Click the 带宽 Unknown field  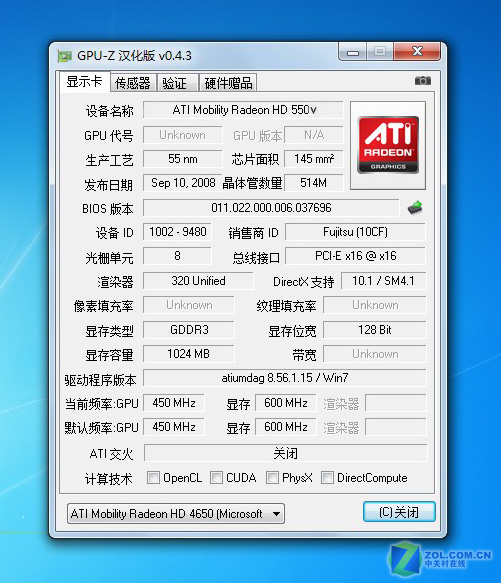click(375, 354)
